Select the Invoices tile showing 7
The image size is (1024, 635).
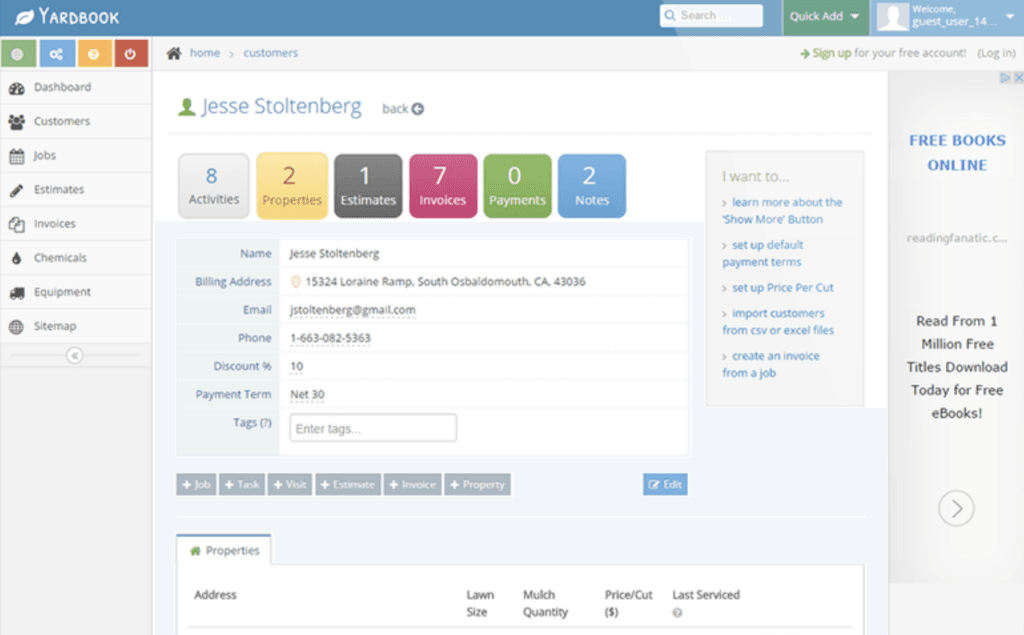(442, 186)
